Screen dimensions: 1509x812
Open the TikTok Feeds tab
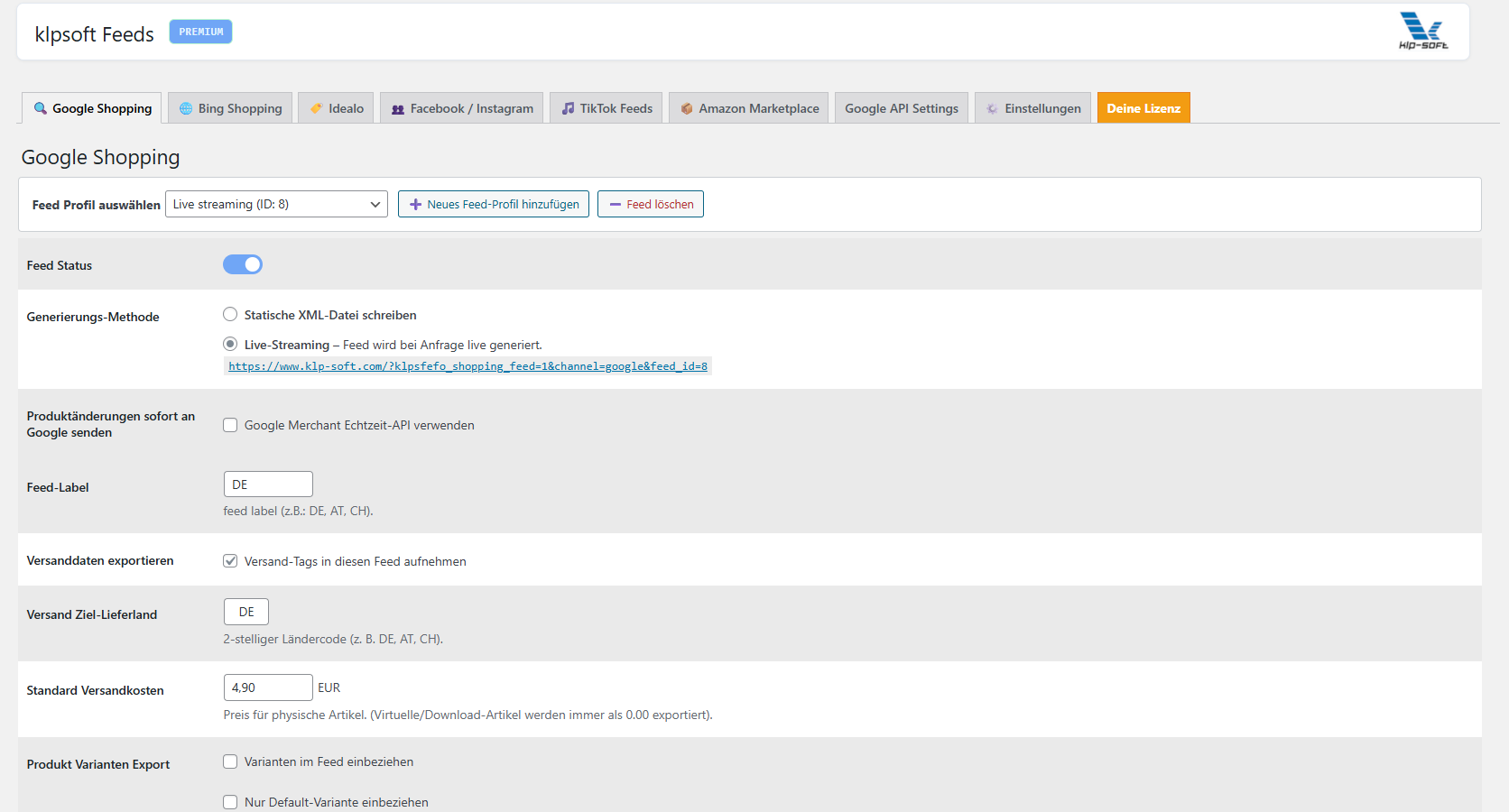(606, 108)
